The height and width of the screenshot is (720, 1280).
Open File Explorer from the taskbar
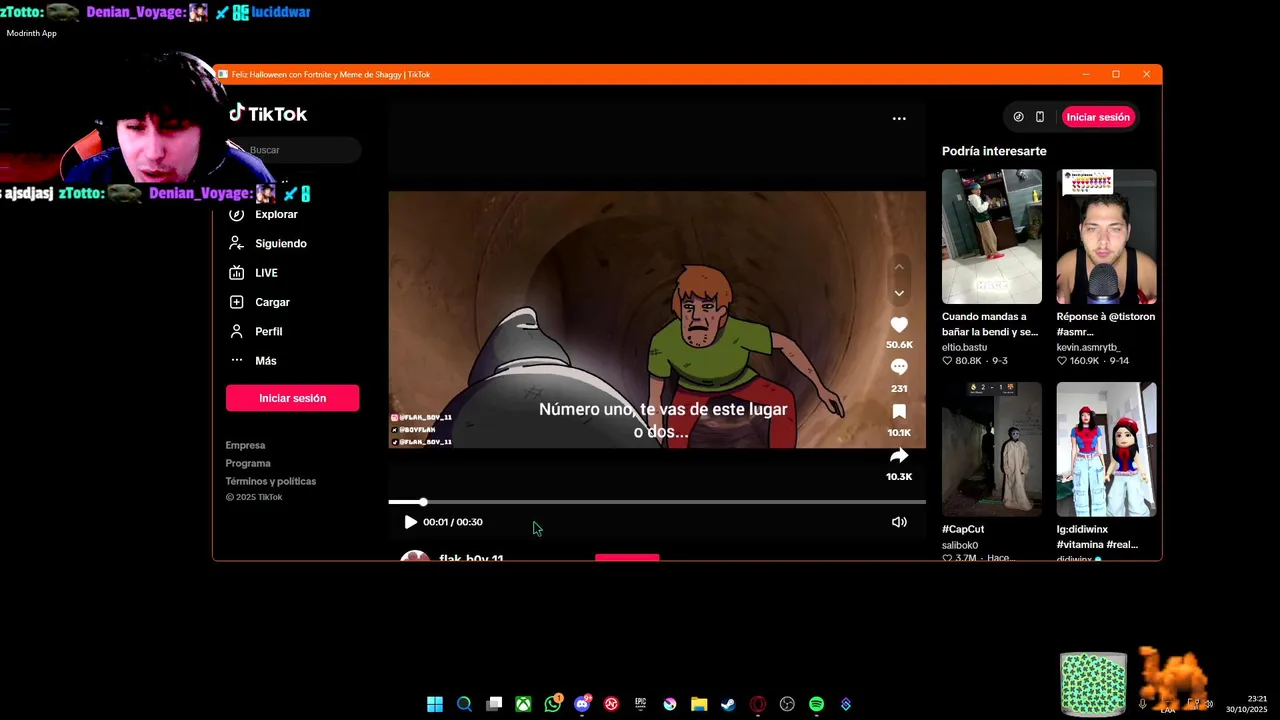pos(699,704)
